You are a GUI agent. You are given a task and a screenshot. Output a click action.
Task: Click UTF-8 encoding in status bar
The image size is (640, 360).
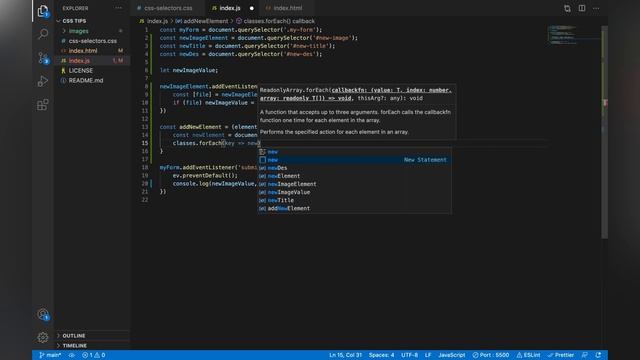pos(409,355)
